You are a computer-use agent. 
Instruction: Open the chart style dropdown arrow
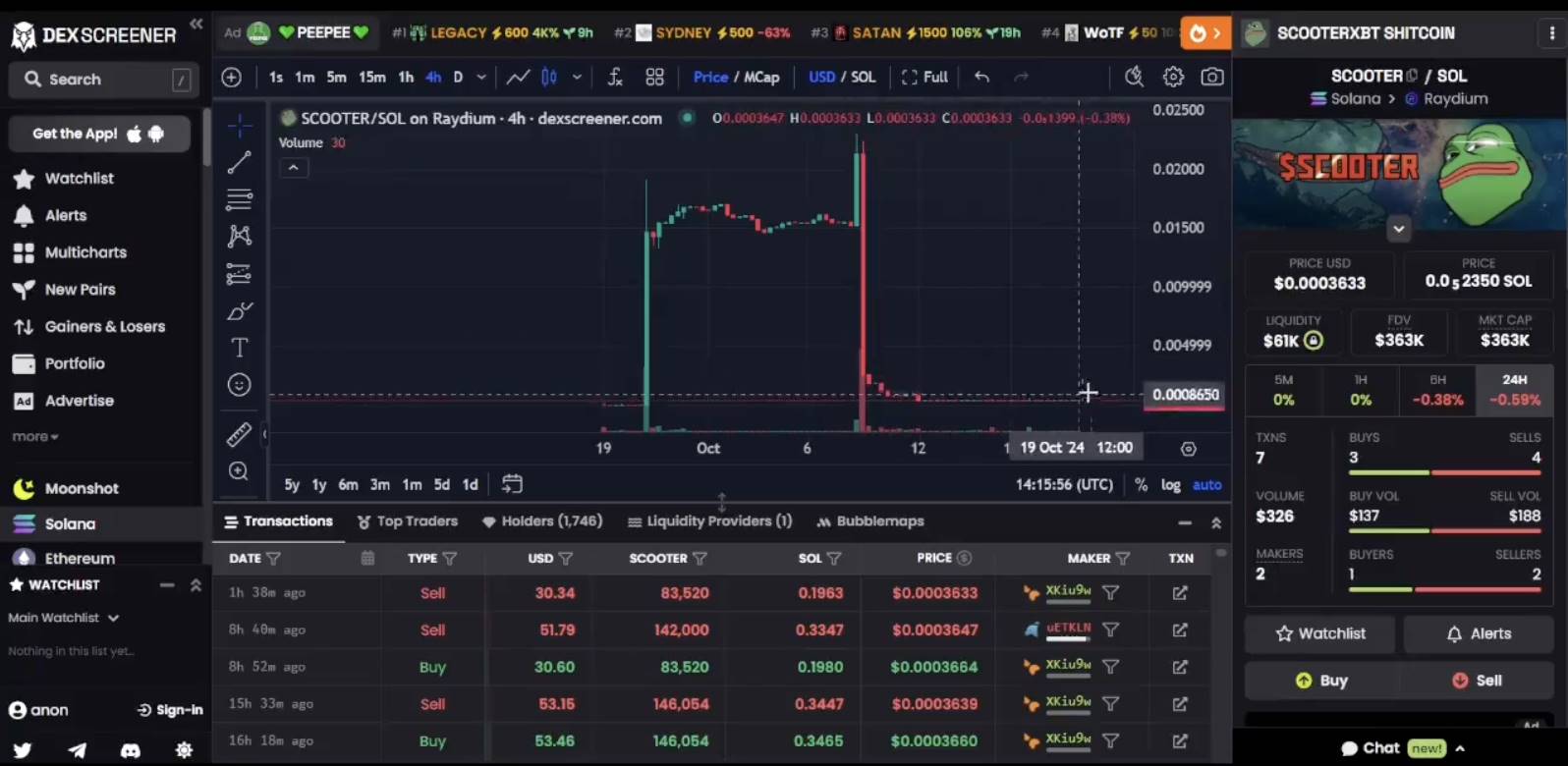click(577, 77)
